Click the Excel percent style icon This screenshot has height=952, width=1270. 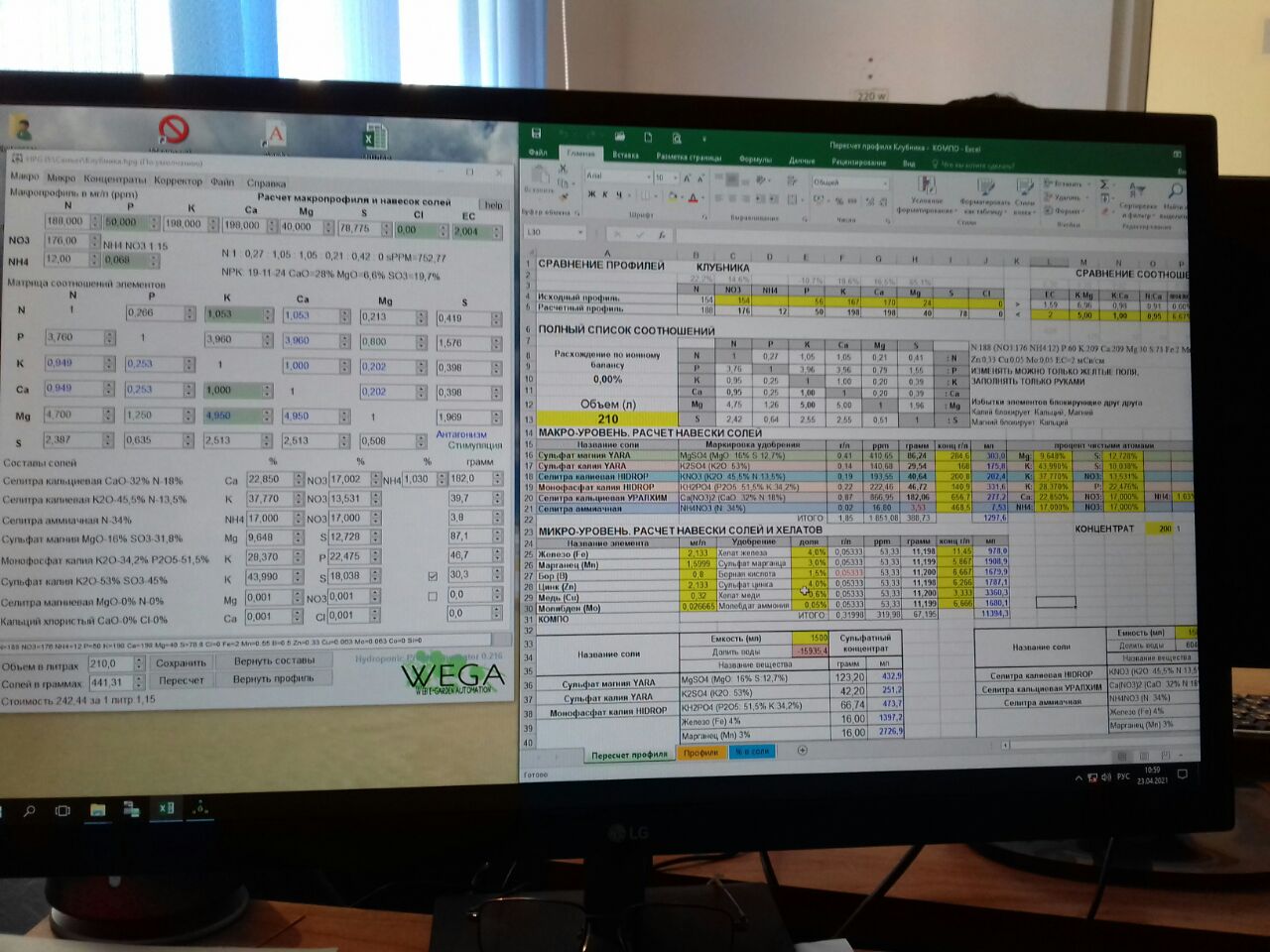839,201
